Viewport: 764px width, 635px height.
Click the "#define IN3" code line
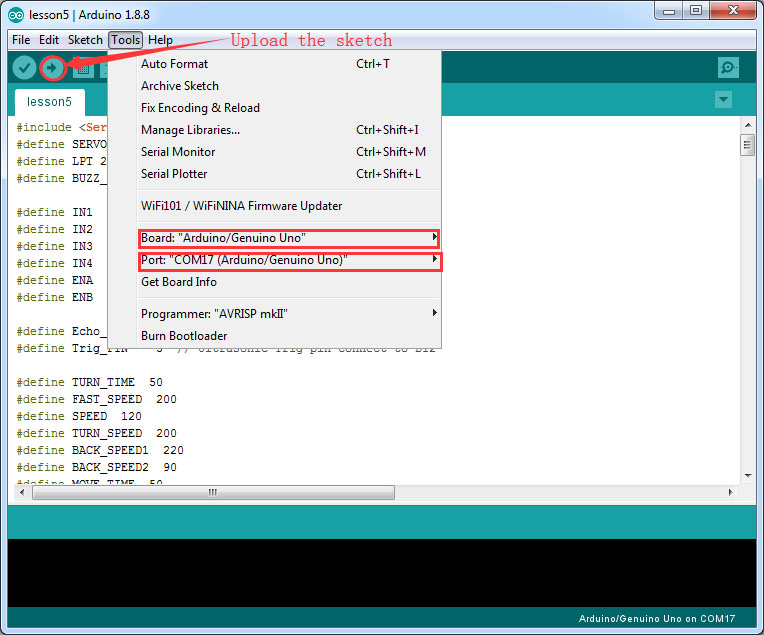55,246
